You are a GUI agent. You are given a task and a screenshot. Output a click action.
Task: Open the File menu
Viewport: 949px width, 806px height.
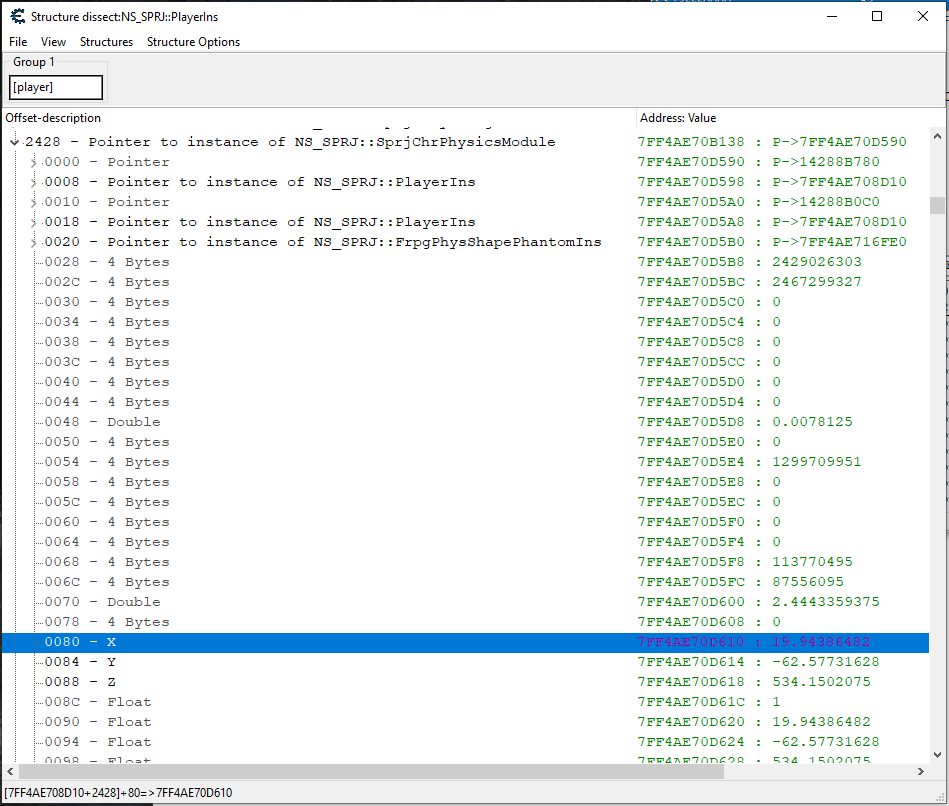18,42
